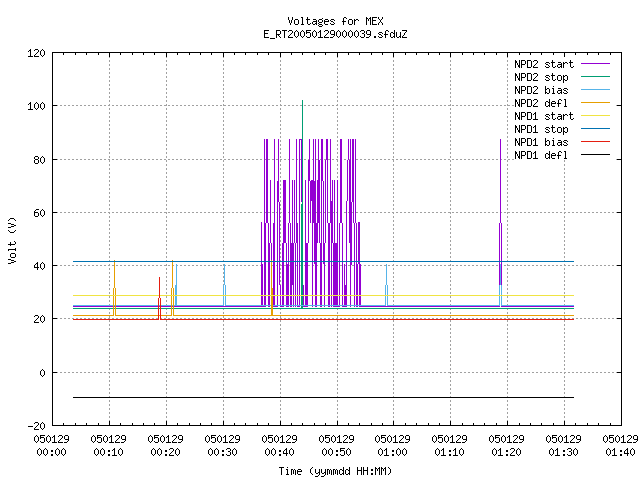Click the y-axis tick value -20
Viewport: 640px width, 480px height.
[36, 426]
